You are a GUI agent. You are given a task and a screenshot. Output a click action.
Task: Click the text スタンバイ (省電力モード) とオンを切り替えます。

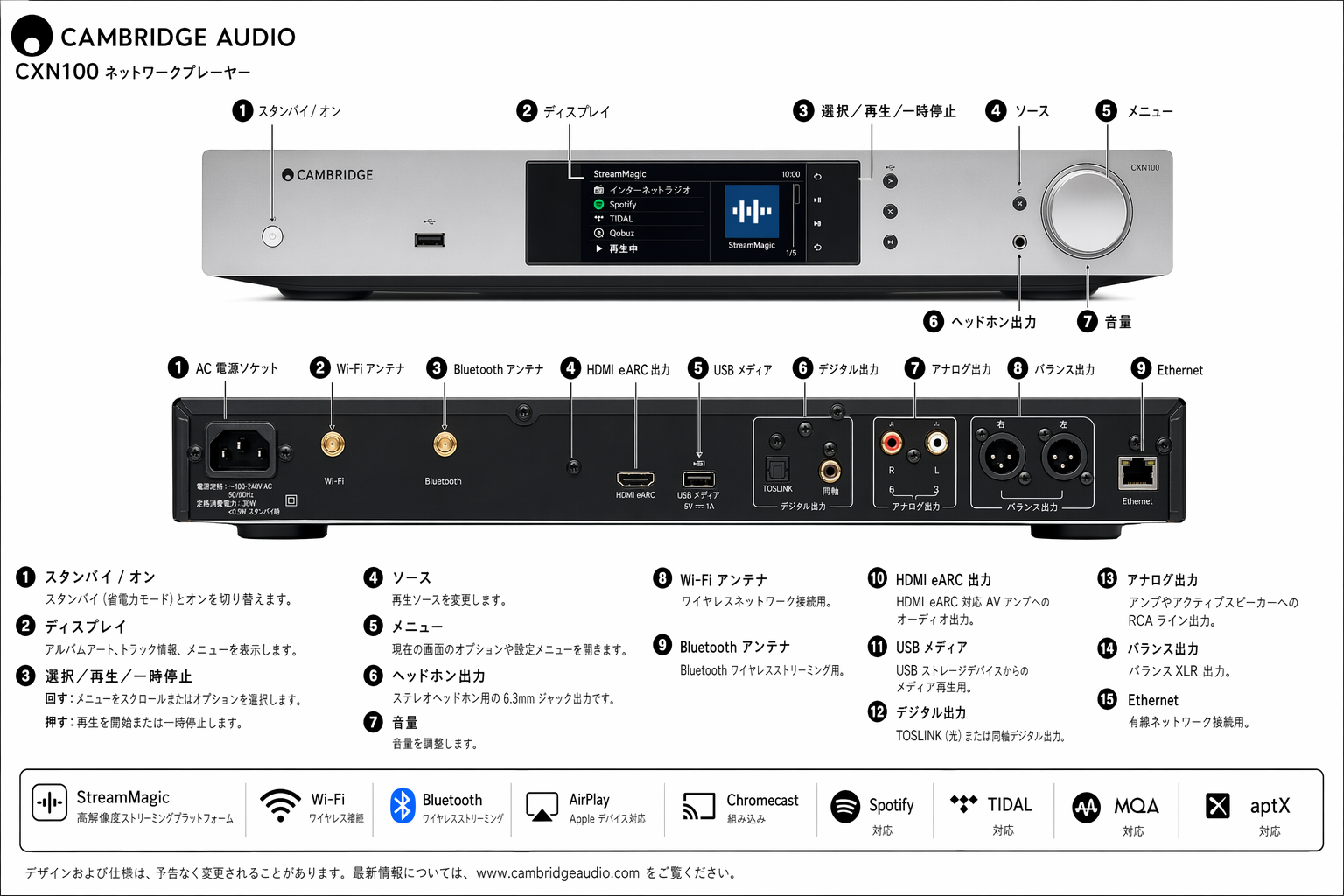pyautogui.click(x=169, y=599)
